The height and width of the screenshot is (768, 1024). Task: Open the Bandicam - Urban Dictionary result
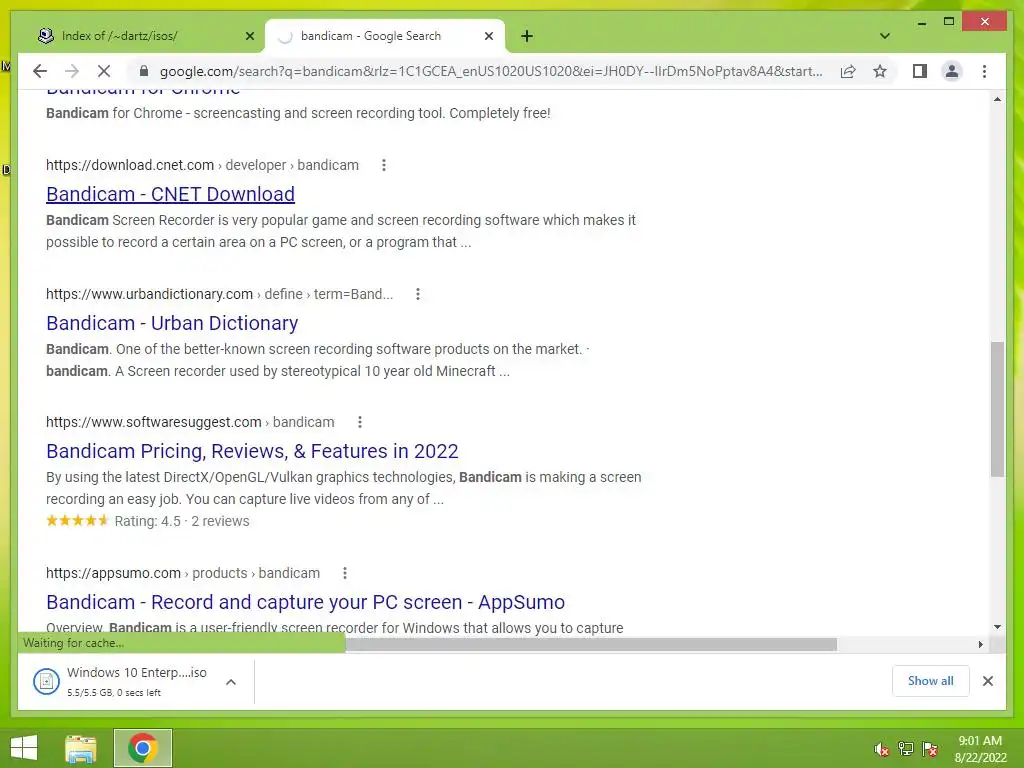click(172, 323)
